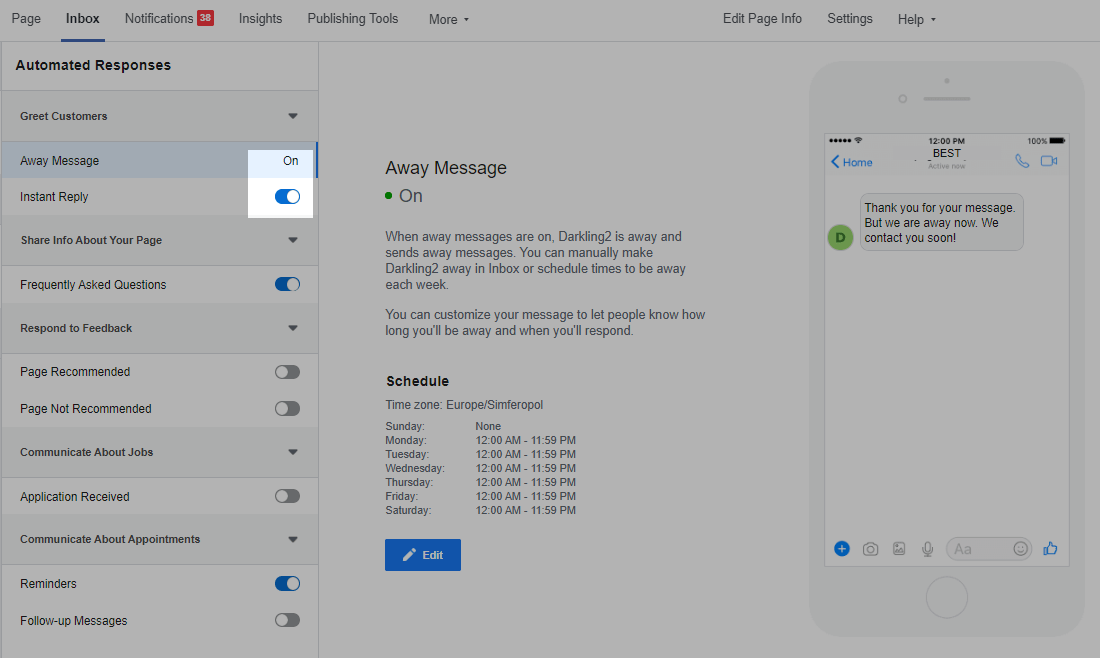This screenshot has width=1100, height=658.
Task: Open the Page tab
Action: pos(26,19)
